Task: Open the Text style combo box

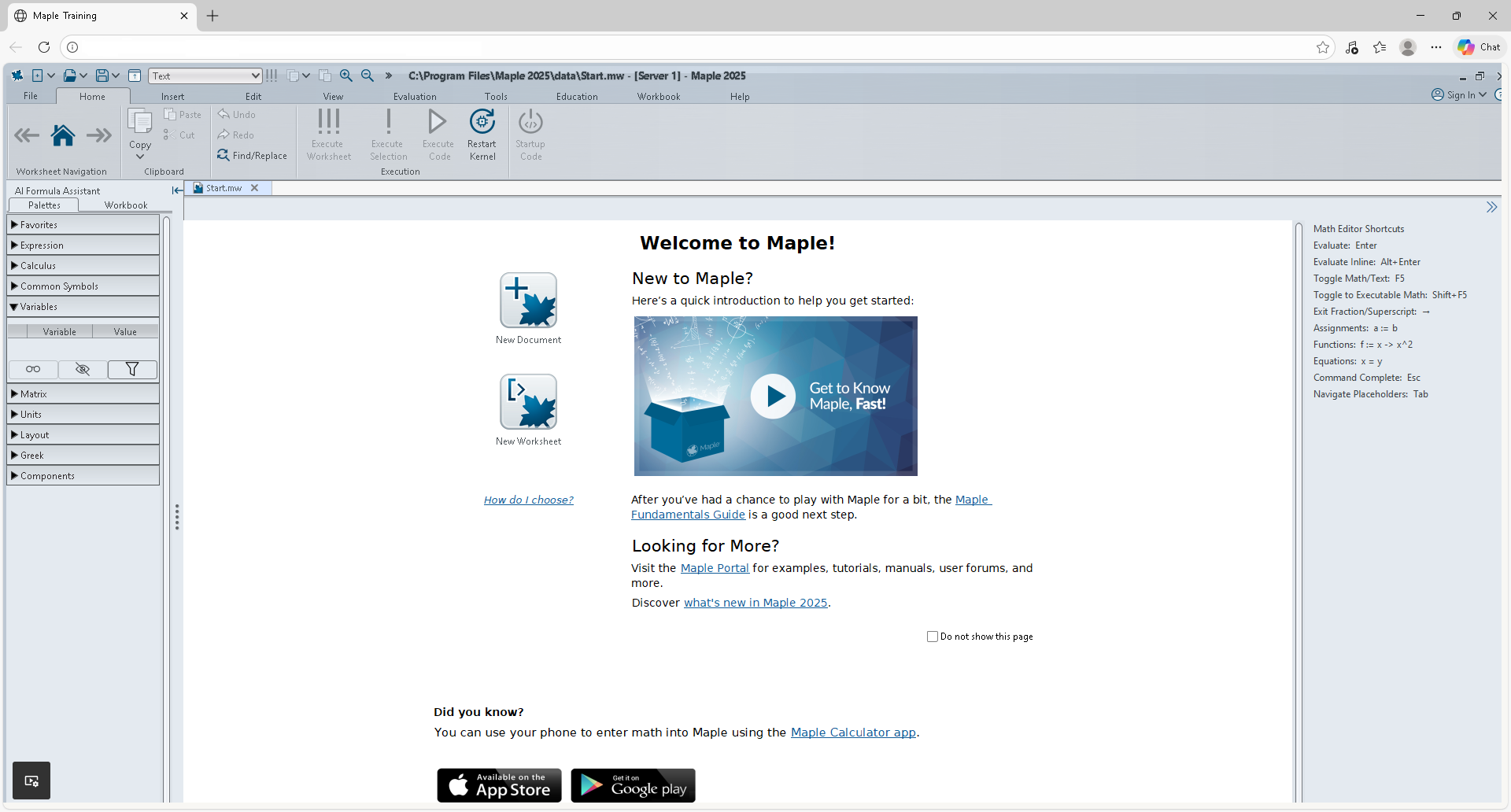Action: 205,76
